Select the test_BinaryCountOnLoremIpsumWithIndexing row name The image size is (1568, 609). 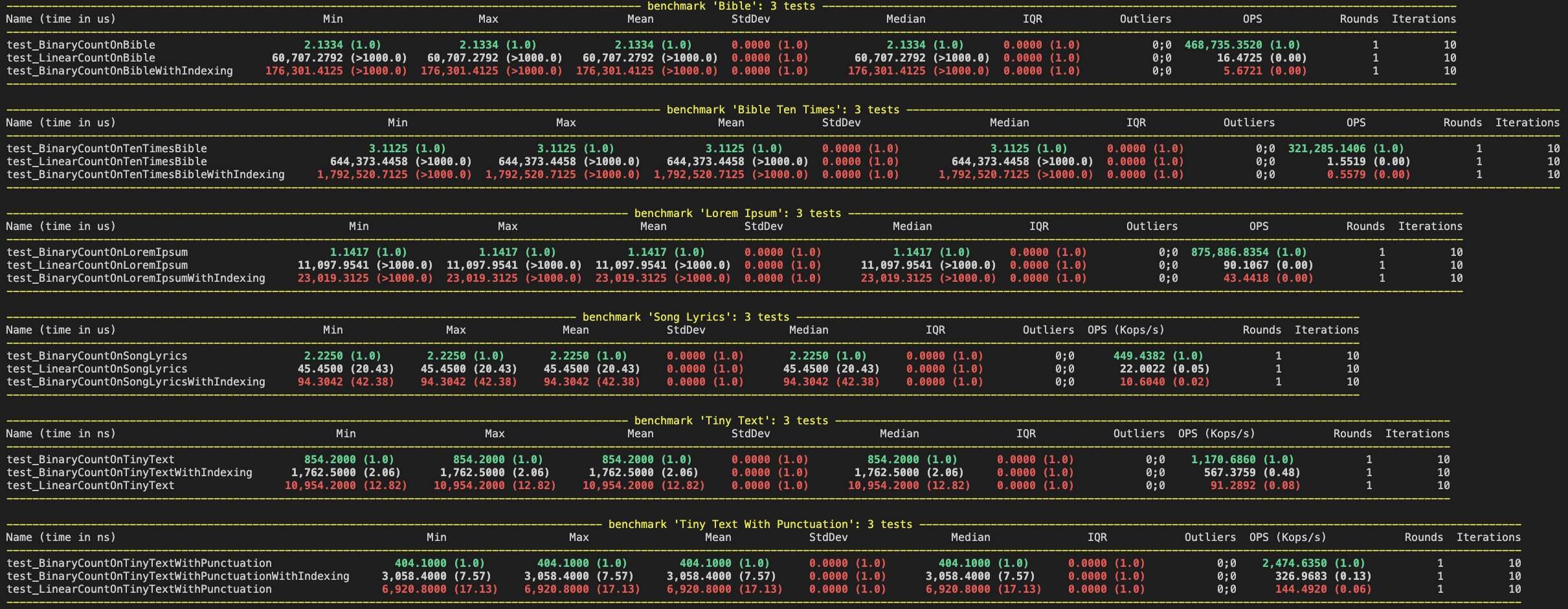[x=136, y=279]
